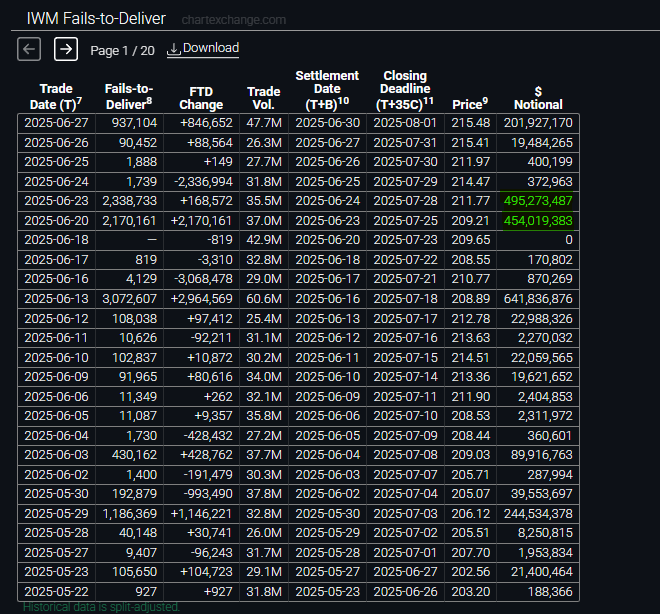Select trade date 2025-06-02

tap(56, 475)
